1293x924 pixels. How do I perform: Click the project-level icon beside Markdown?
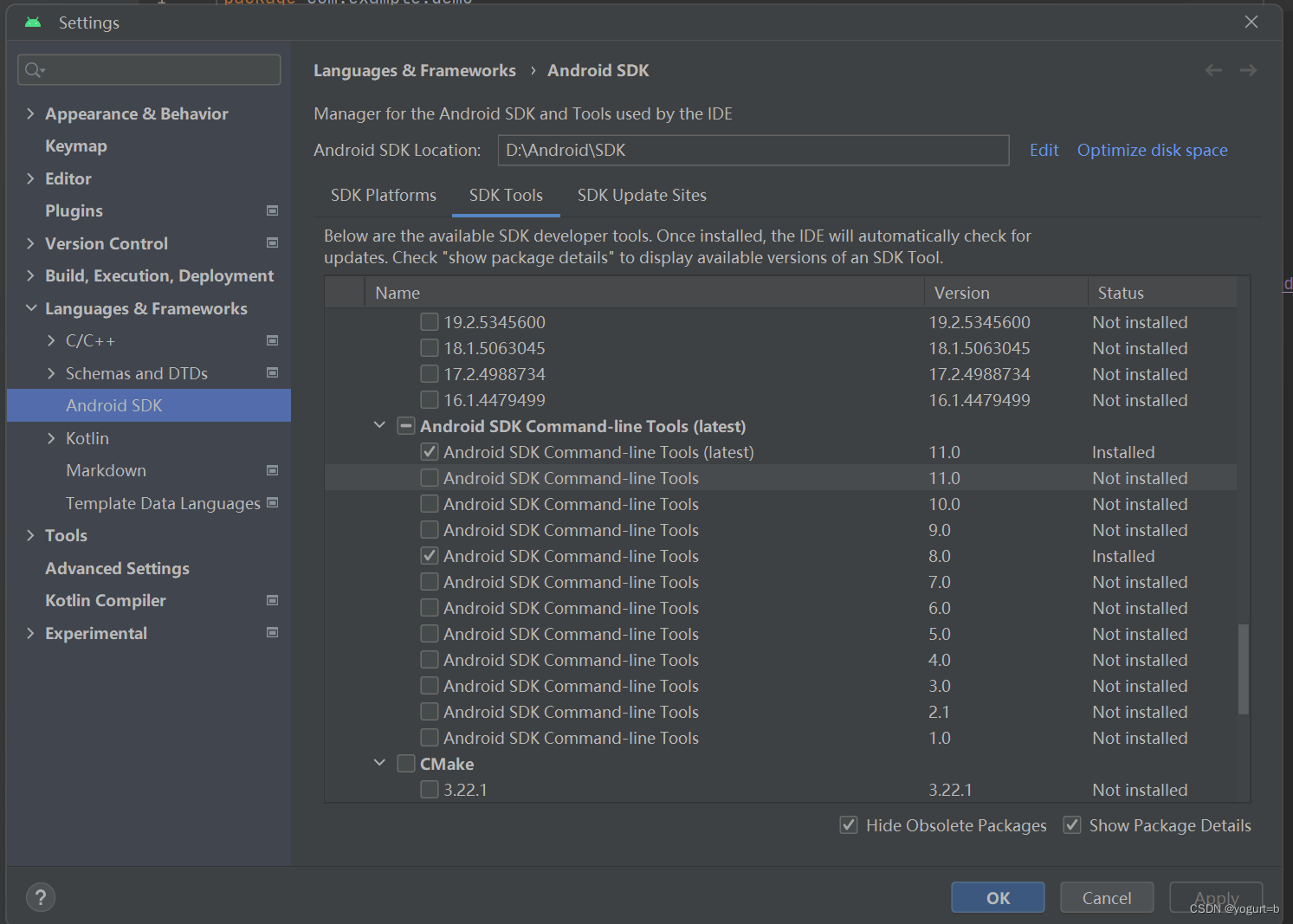(272, 470)
